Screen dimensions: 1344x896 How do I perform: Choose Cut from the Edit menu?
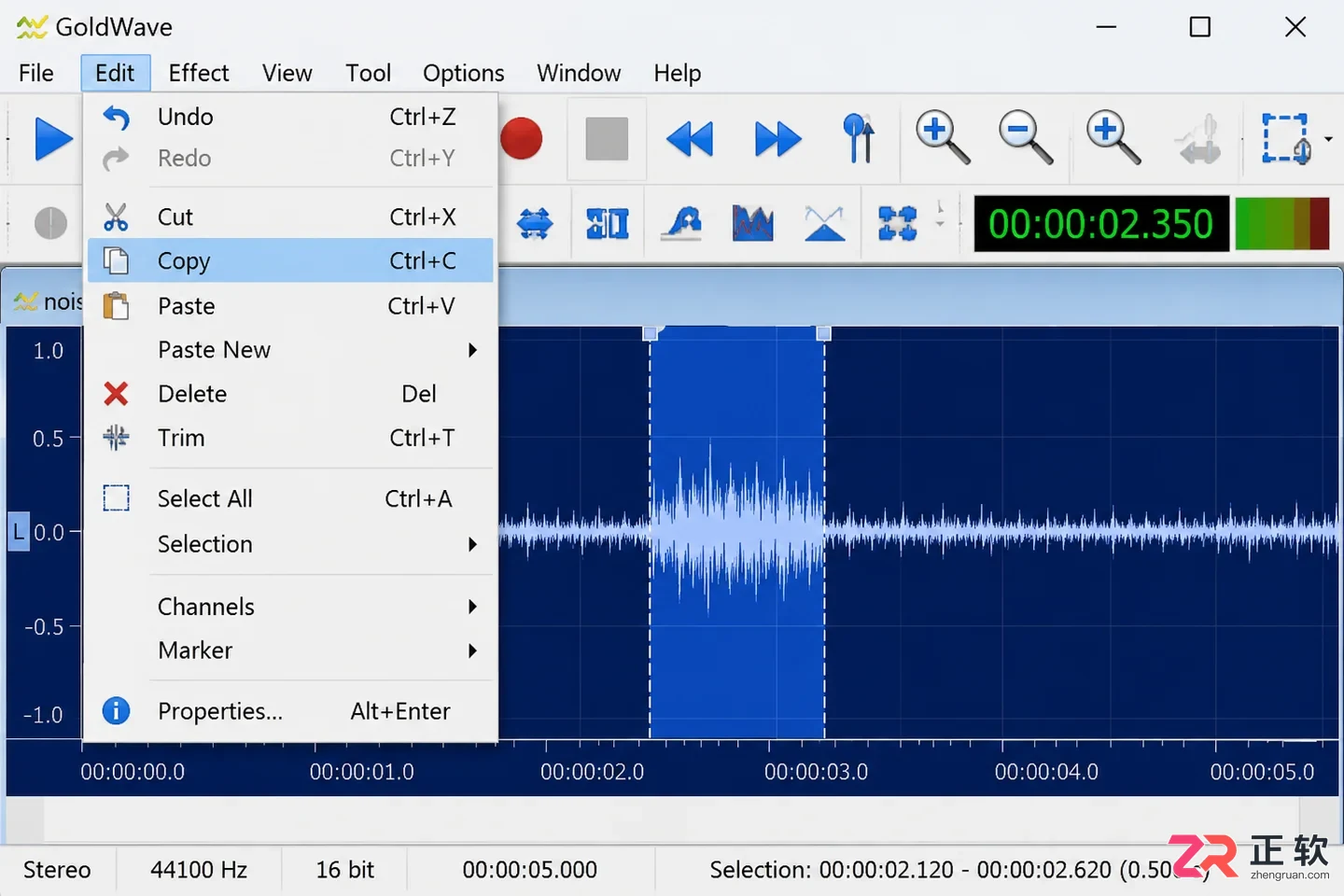(290, 217)
